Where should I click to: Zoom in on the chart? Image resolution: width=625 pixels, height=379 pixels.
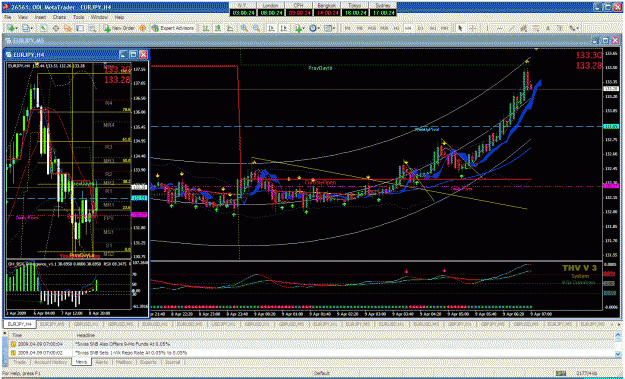point(244,28)
